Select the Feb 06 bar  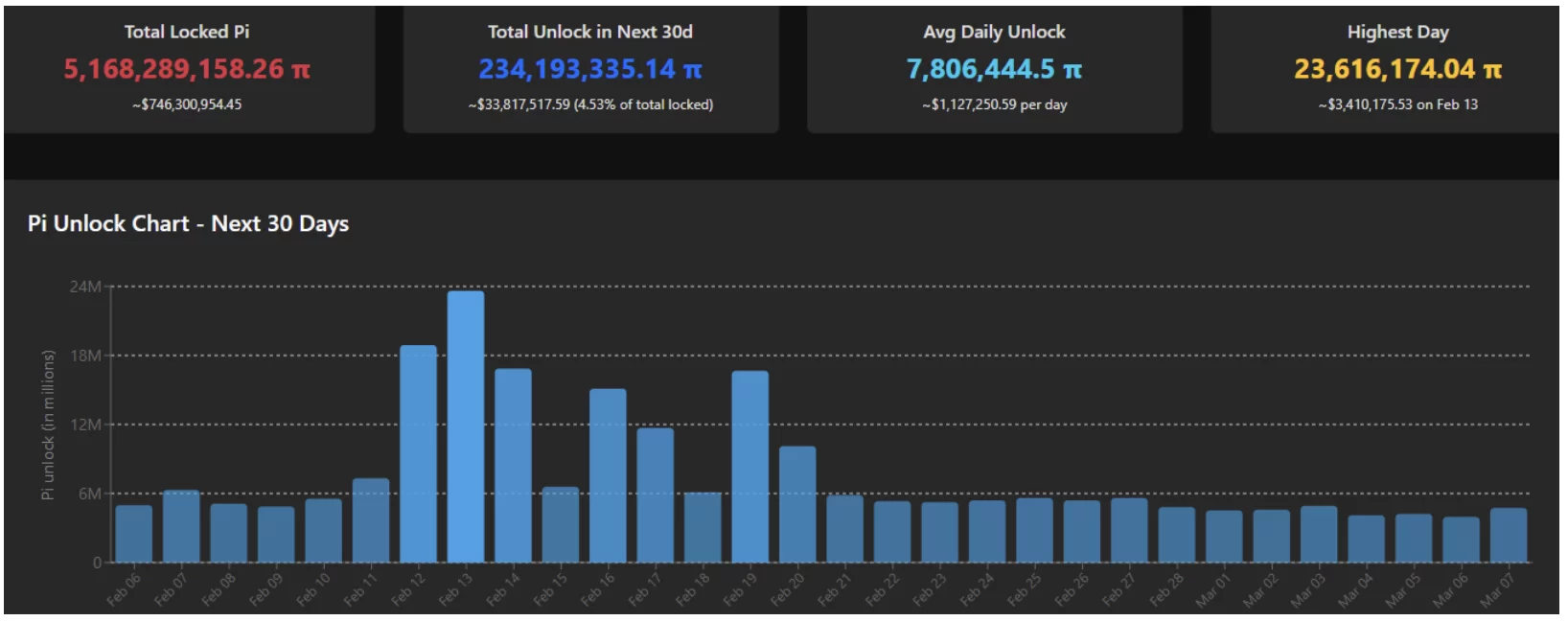133,534
